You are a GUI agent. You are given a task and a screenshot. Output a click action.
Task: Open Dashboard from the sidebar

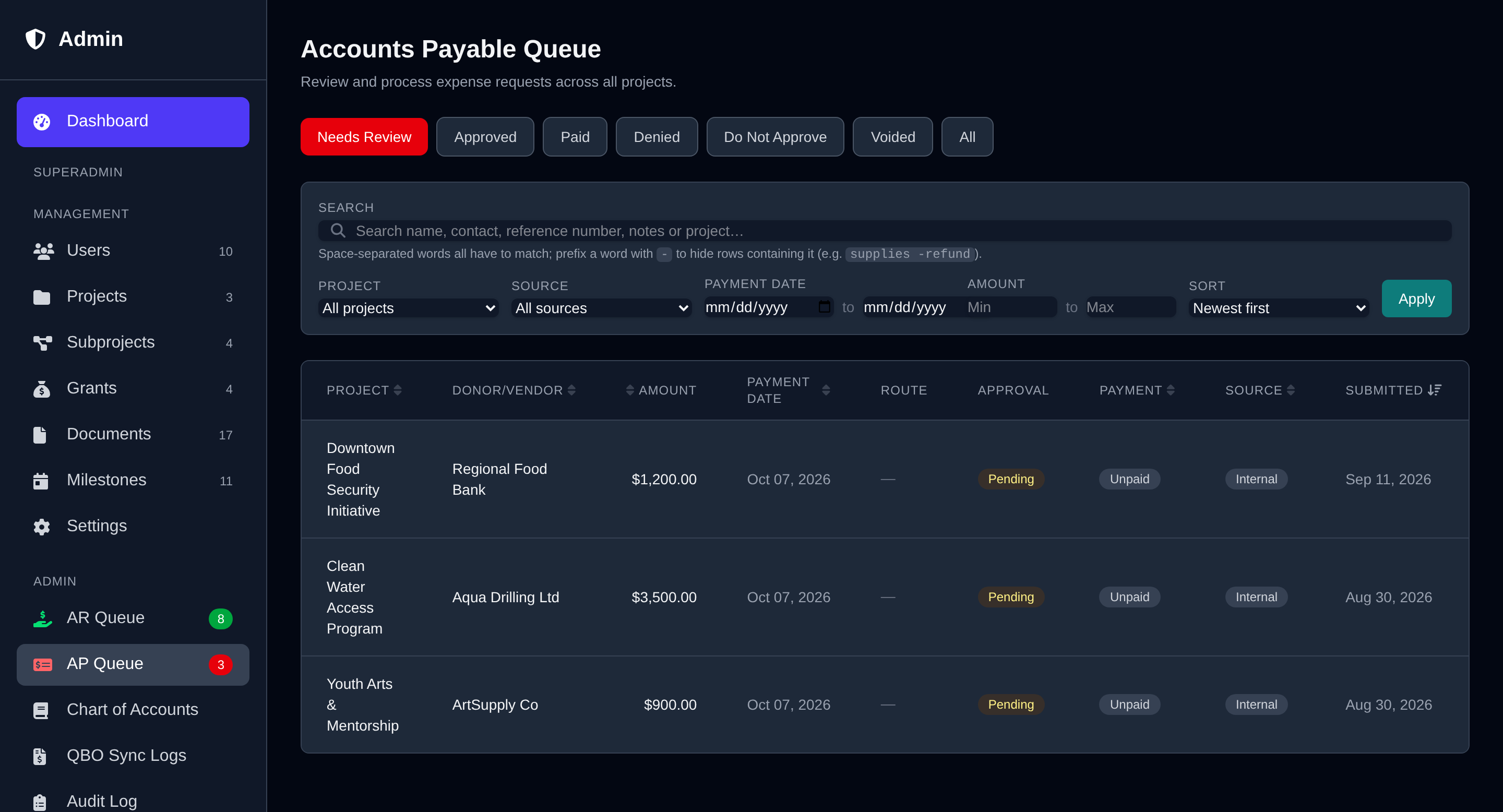click(x=133, y=122)
